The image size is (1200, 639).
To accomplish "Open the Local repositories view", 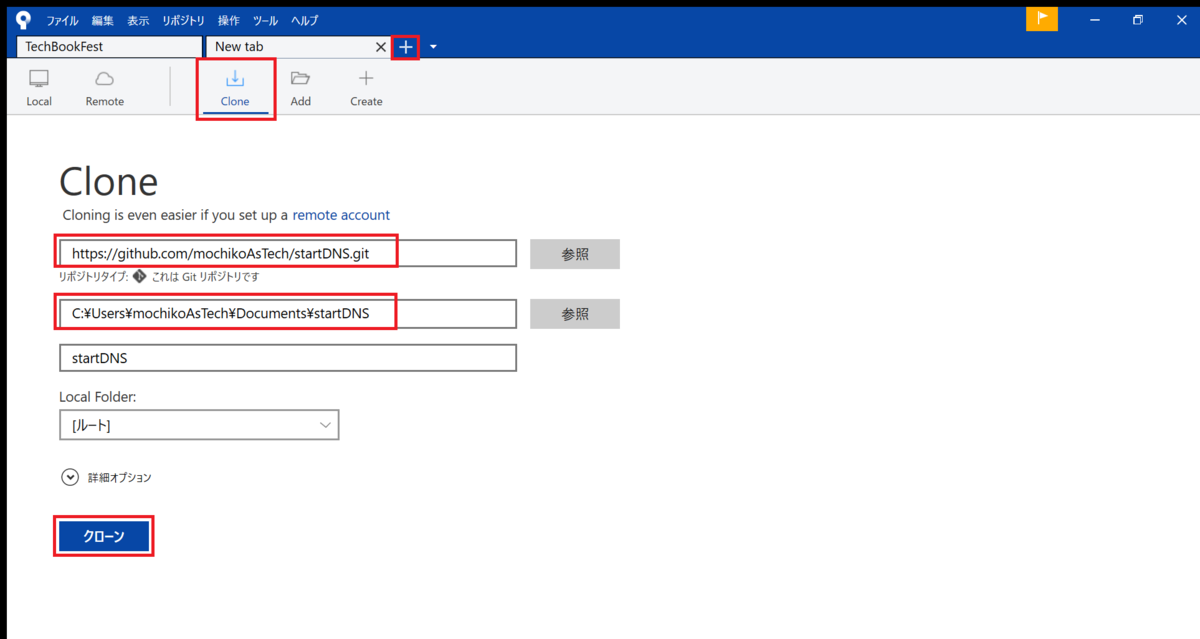I will pyautogui.click(x=39, y=88).
